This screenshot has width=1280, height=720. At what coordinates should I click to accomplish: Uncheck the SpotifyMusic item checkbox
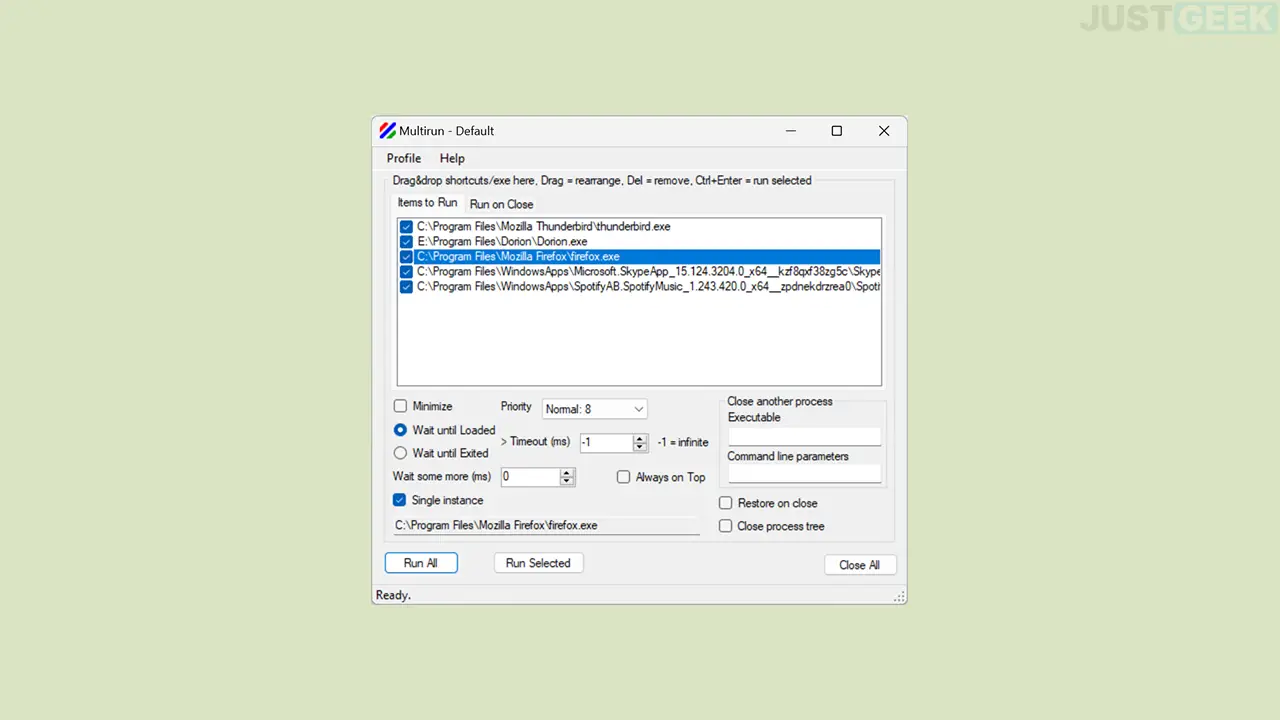click(x=406, y=287)
